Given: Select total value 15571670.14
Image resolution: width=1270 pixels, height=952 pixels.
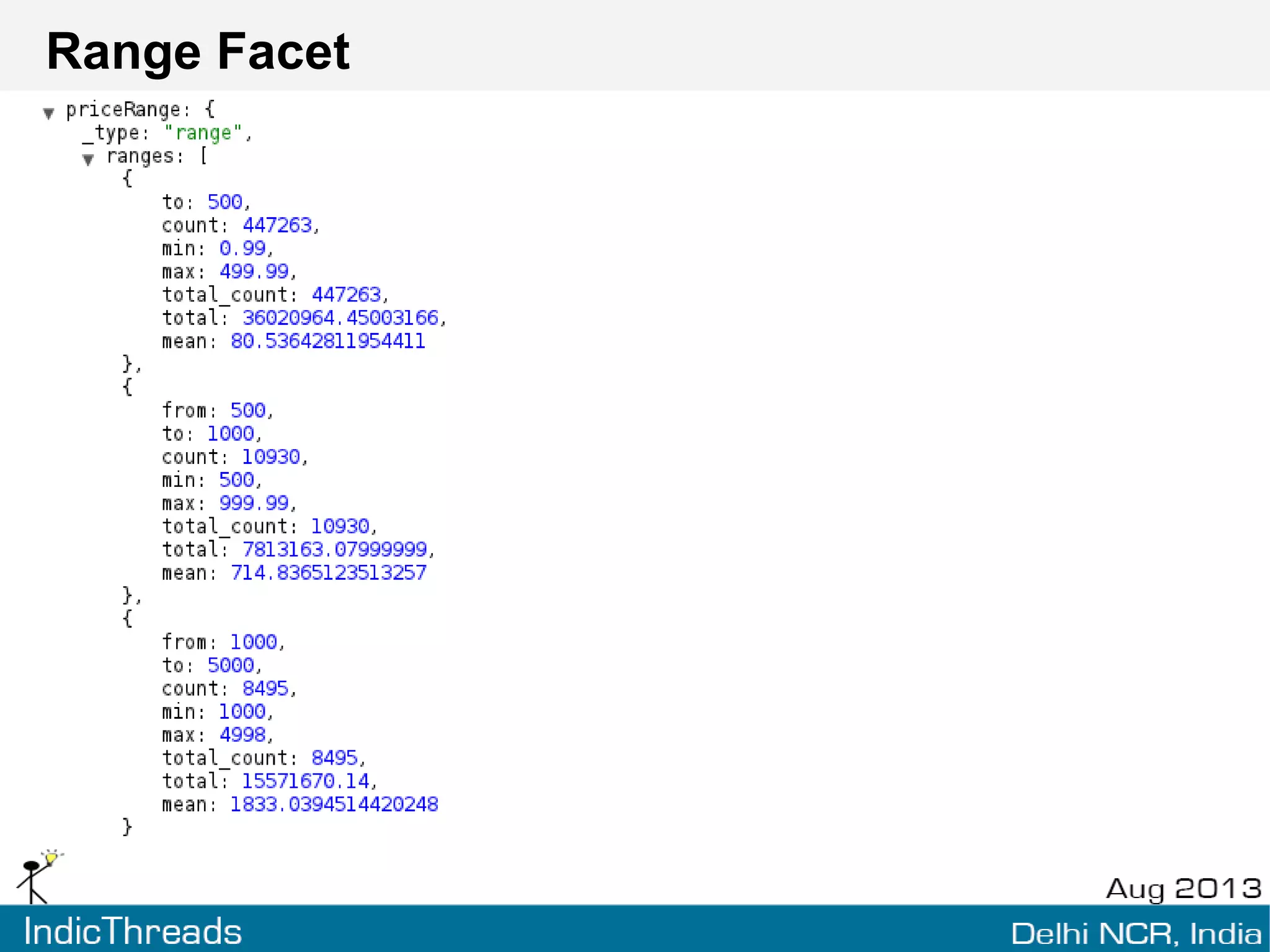Looking at the screenshot, I should tap(306, 780).
